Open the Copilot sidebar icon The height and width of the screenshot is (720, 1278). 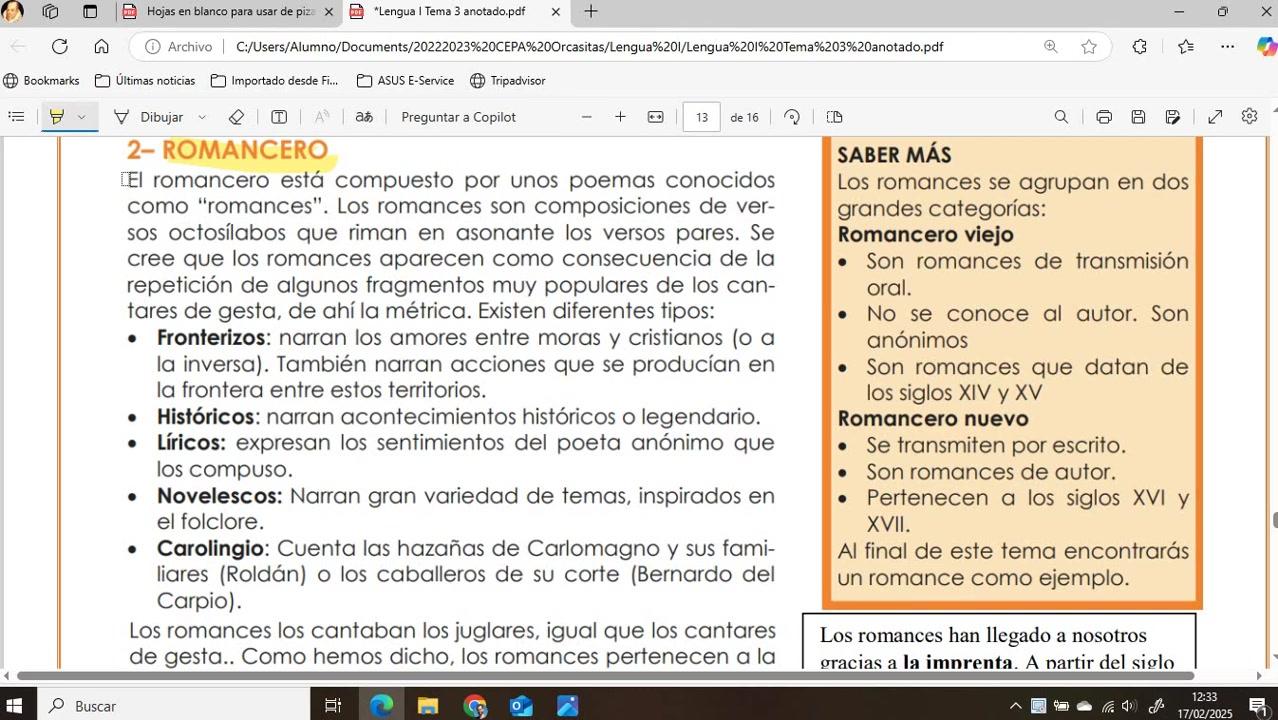1266,46
